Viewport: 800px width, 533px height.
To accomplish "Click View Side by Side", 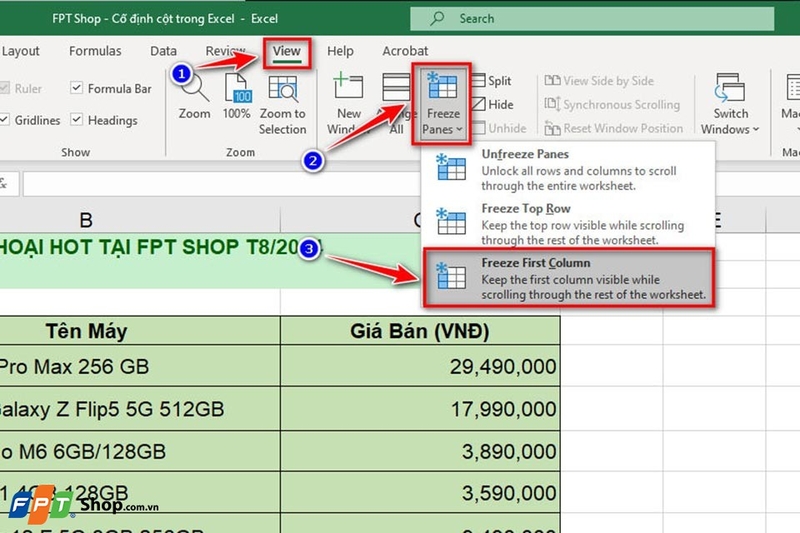I will (599, 81).
